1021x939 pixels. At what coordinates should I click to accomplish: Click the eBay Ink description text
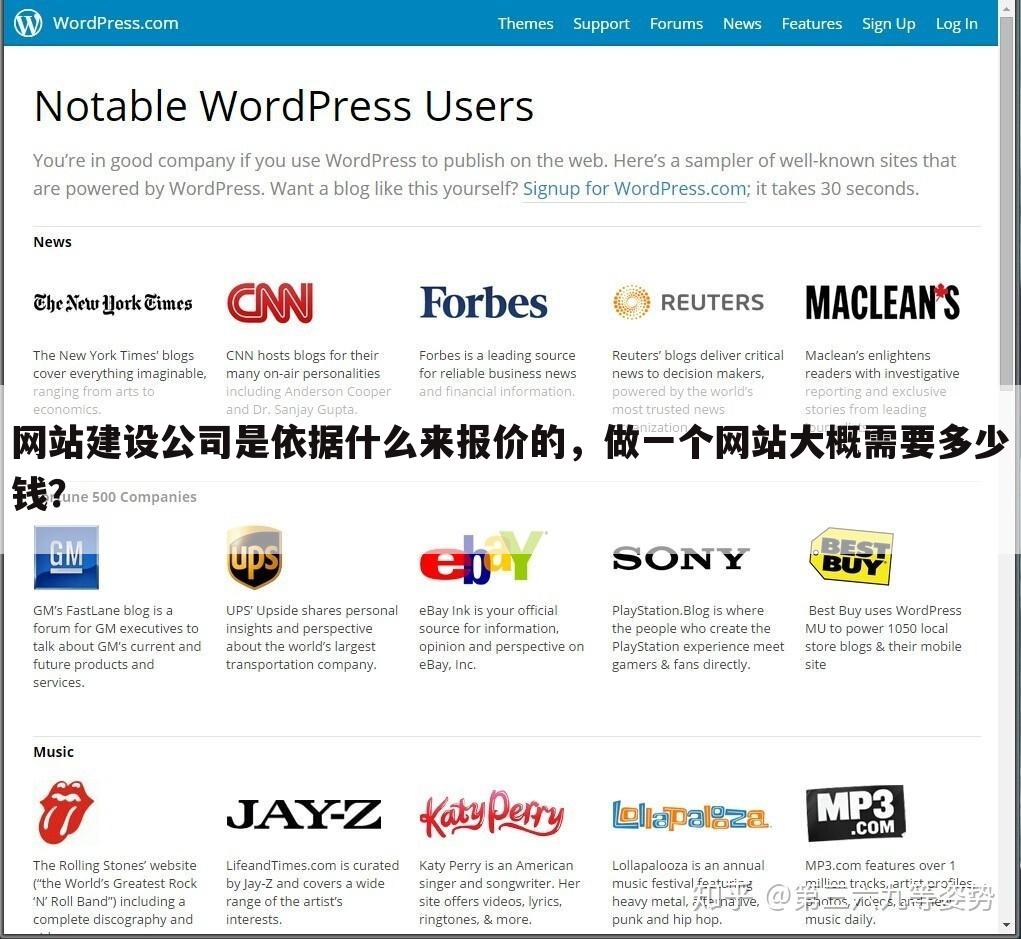tap(501, 638)
